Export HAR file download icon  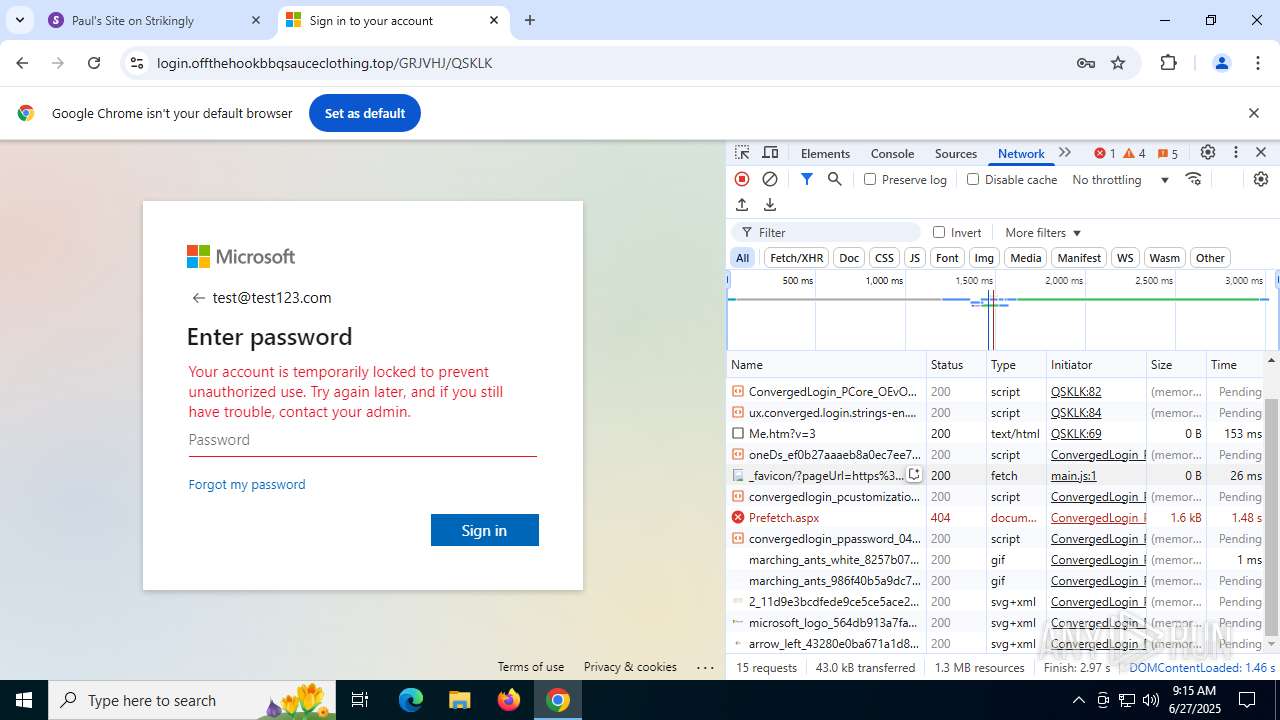(x=770, y=205)
